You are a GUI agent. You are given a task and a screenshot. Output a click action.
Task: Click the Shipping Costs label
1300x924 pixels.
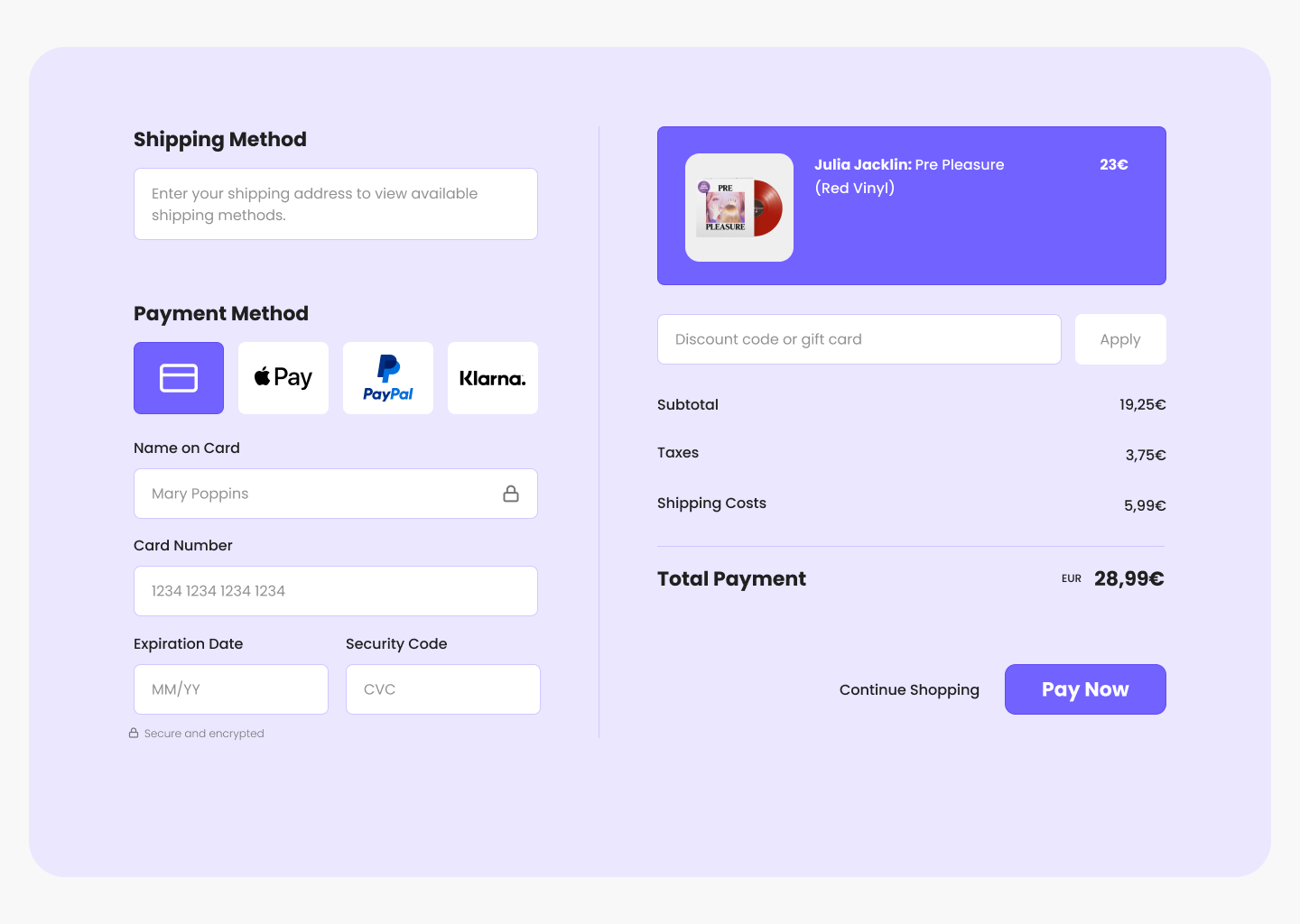click(711, 503)
